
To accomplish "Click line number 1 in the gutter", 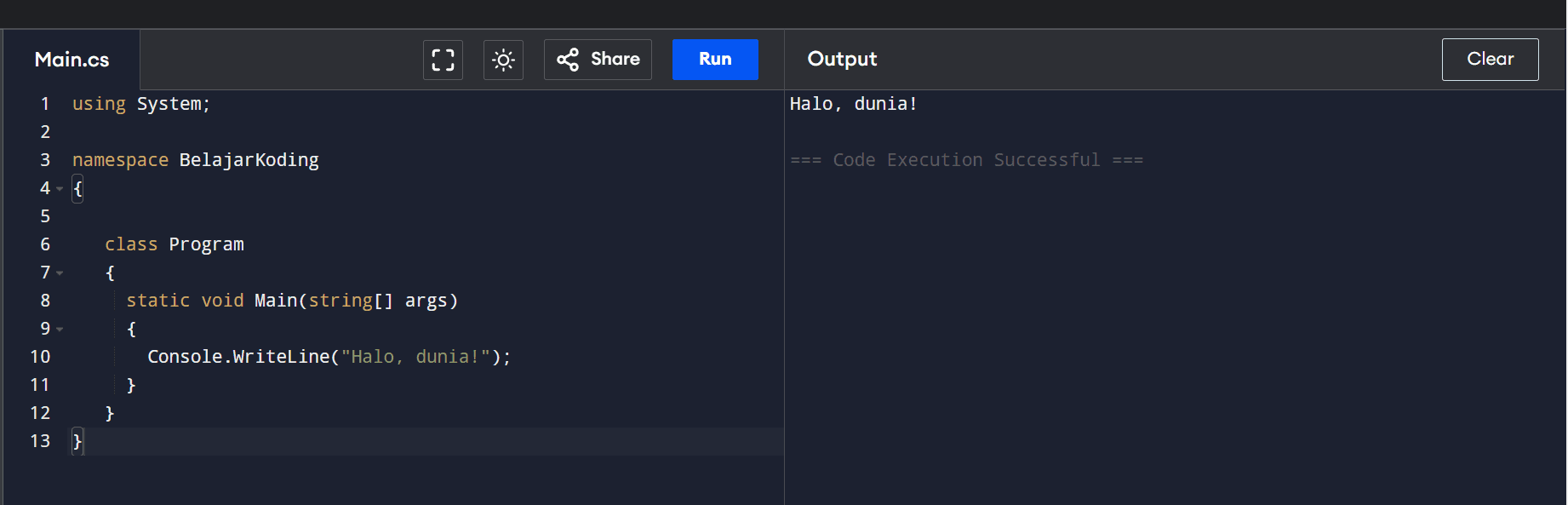I will (x=45, y=104).
